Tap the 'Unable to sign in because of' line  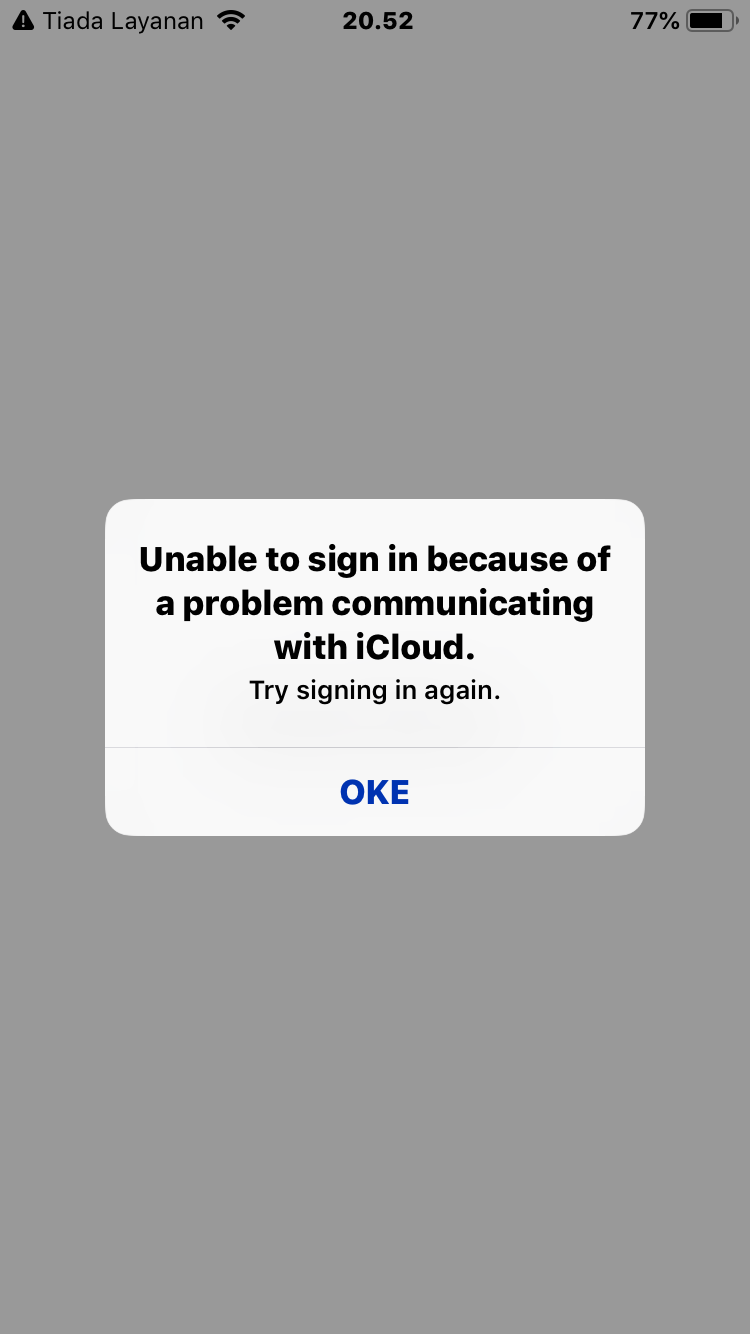pyautogui.click(x=375, y=559)
